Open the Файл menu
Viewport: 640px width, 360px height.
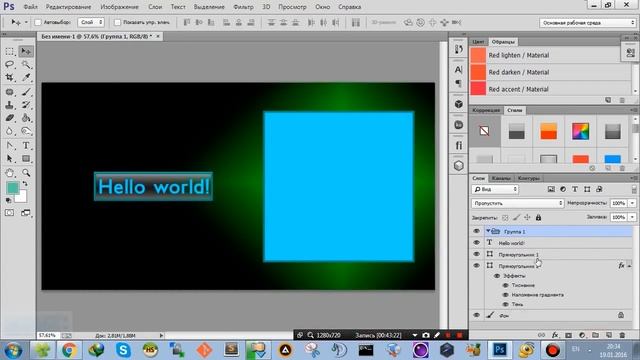(x=30, y=7)
